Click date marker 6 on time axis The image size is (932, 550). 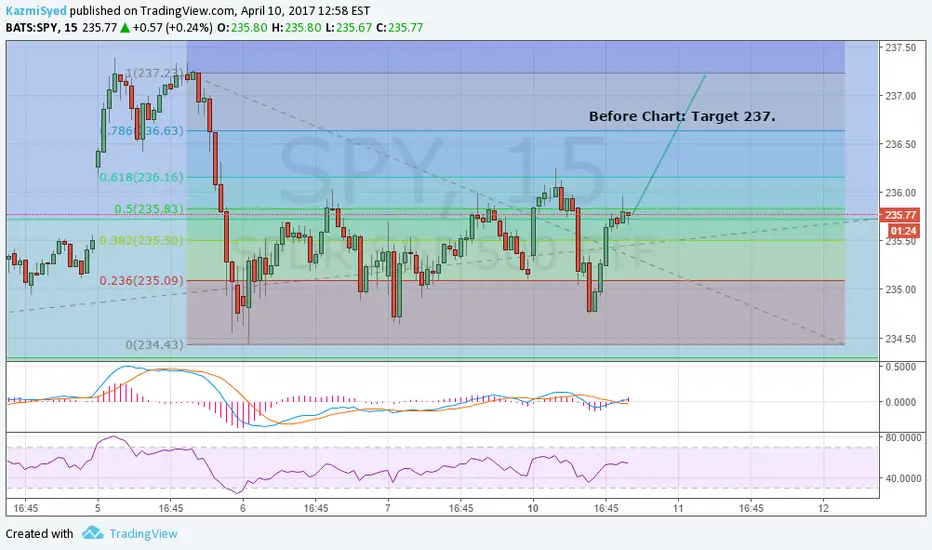coord(243,508)
